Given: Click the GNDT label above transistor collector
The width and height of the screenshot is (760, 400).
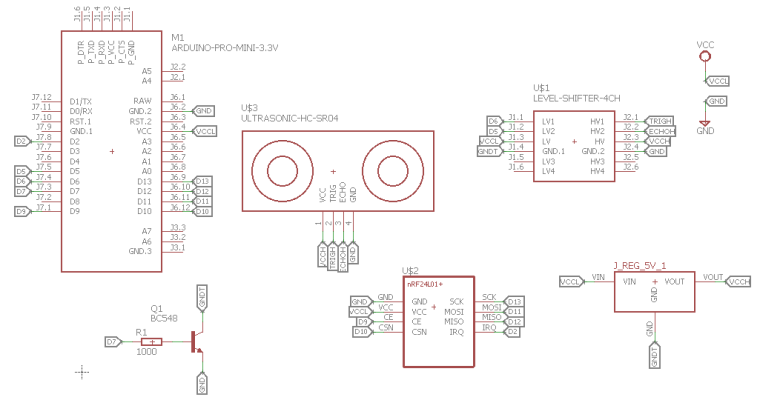Looking at the screenshot, I should 202,297.
